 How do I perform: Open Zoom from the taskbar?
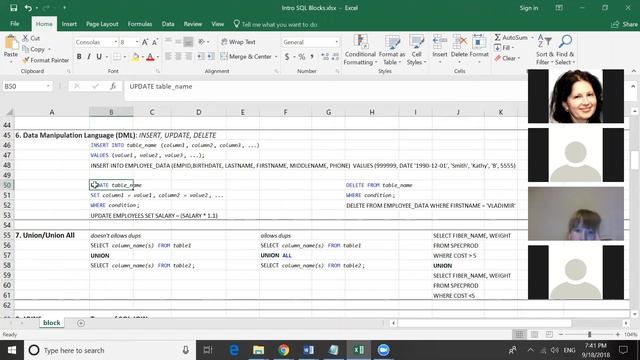point(383,350)
